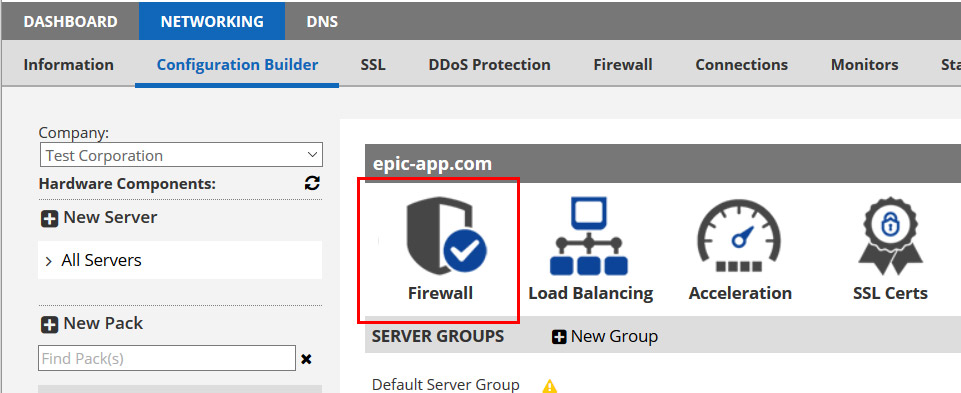Open the Firewall shield icon
Screen dimensions: 961x393
(447, 235)
